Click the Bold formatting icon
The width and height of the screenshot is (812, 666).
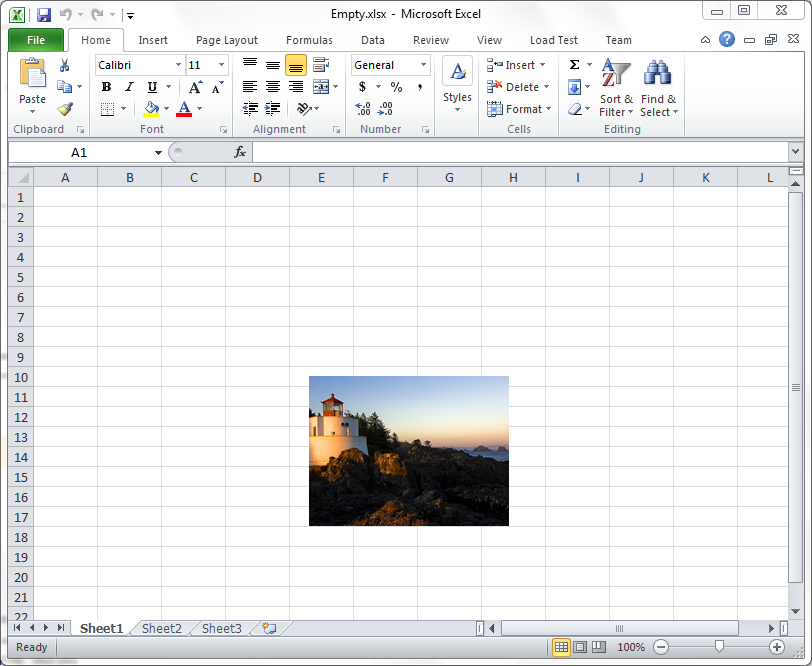pos(105,87)
